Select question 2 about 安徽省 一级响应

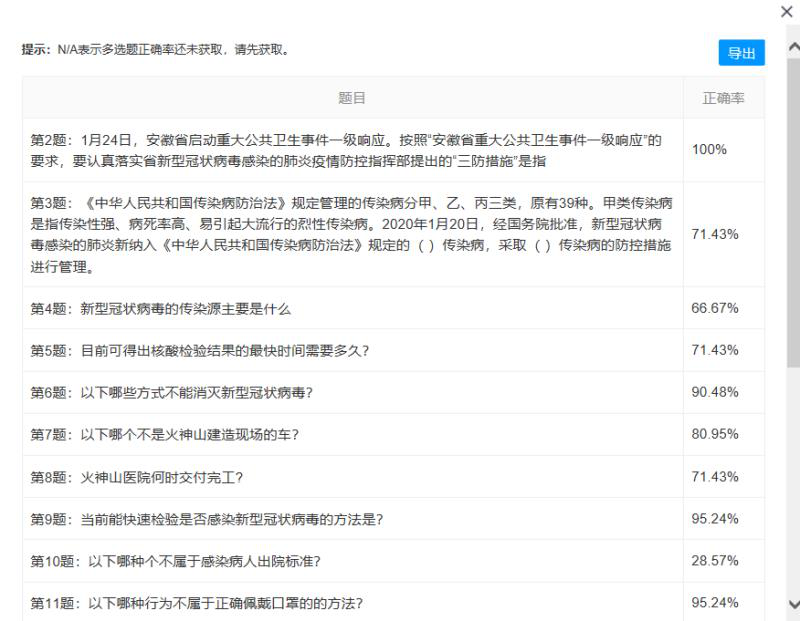tap(346, 150)
